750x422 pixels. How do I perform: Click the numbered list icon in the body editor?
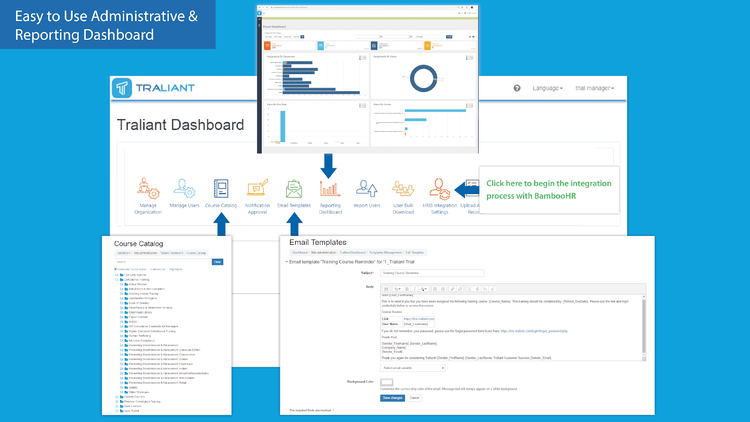[443, 289]
